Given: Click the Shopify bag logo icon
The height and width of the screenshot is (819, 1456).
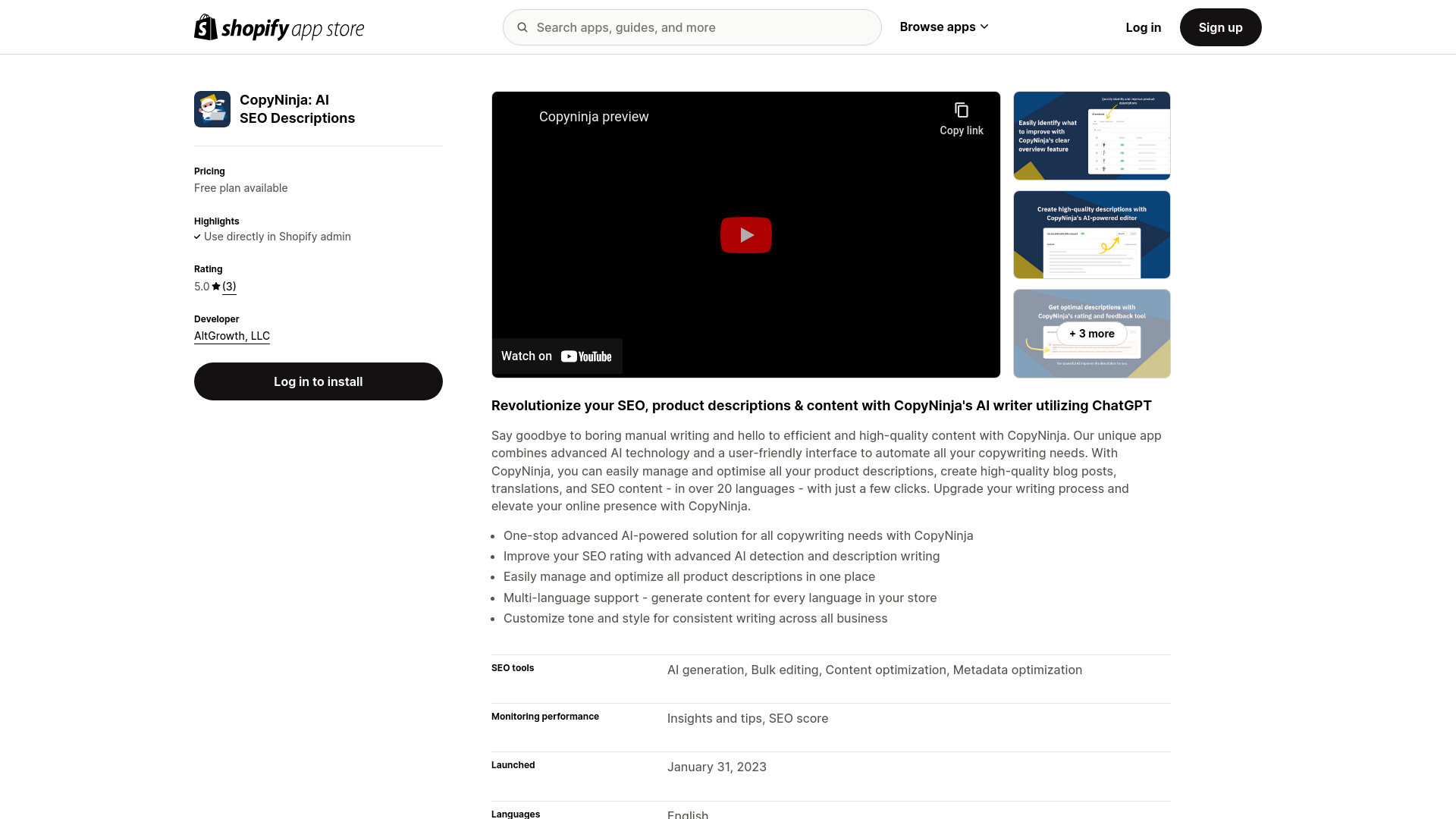Looking at the screenshot, I should click(x=206, y=27).
